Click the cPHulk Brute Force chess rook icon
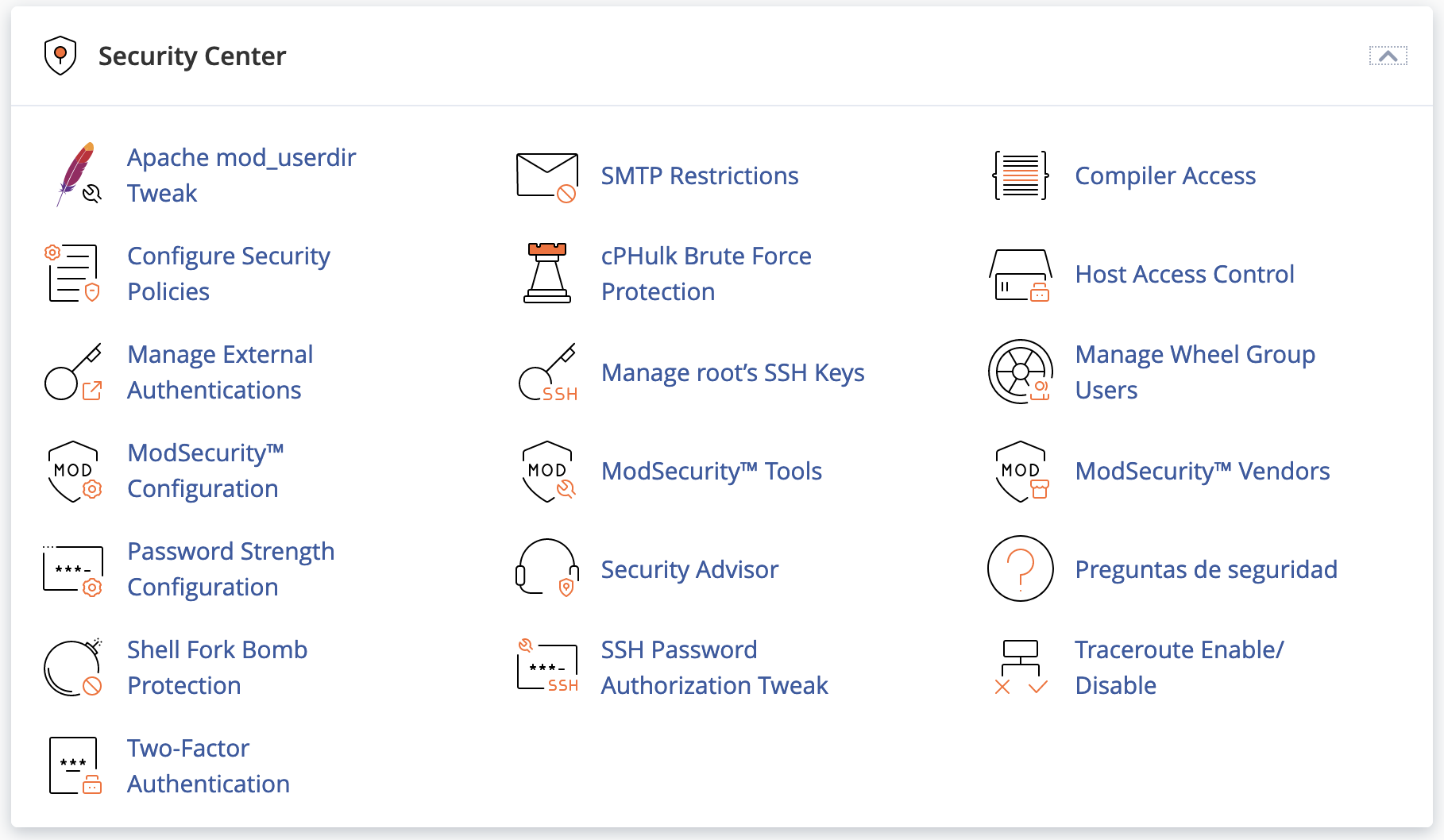1444x840 pixels. point(546,274)
